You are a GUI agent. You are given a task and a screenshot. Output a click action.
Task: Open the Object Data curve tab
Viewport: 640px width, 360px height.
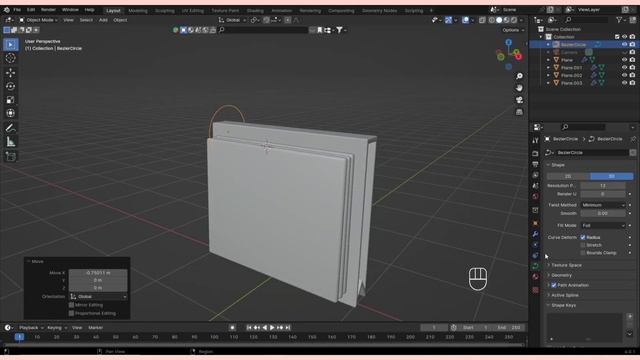[x=535, y=266]
